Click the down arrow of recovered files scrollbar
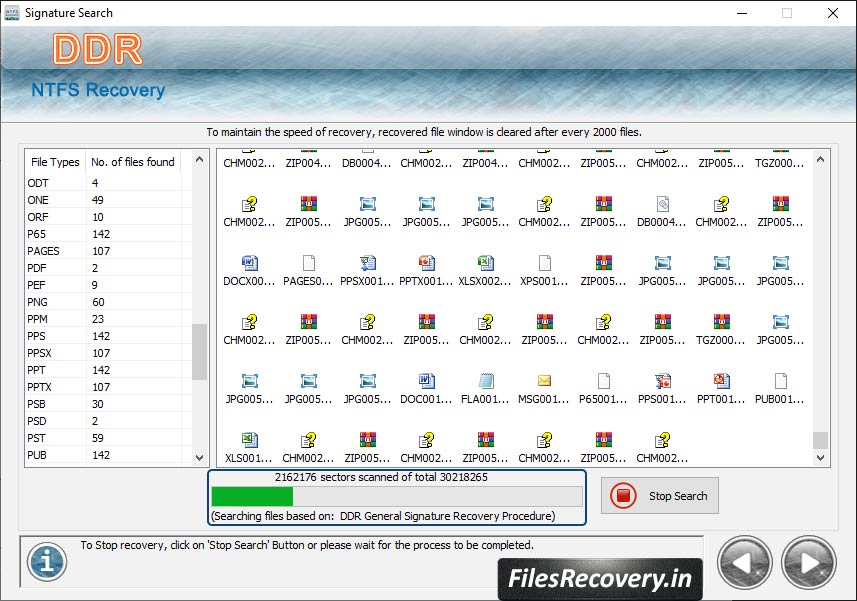The width and height of the screenshot is (857, 601). tap(820, 458)
